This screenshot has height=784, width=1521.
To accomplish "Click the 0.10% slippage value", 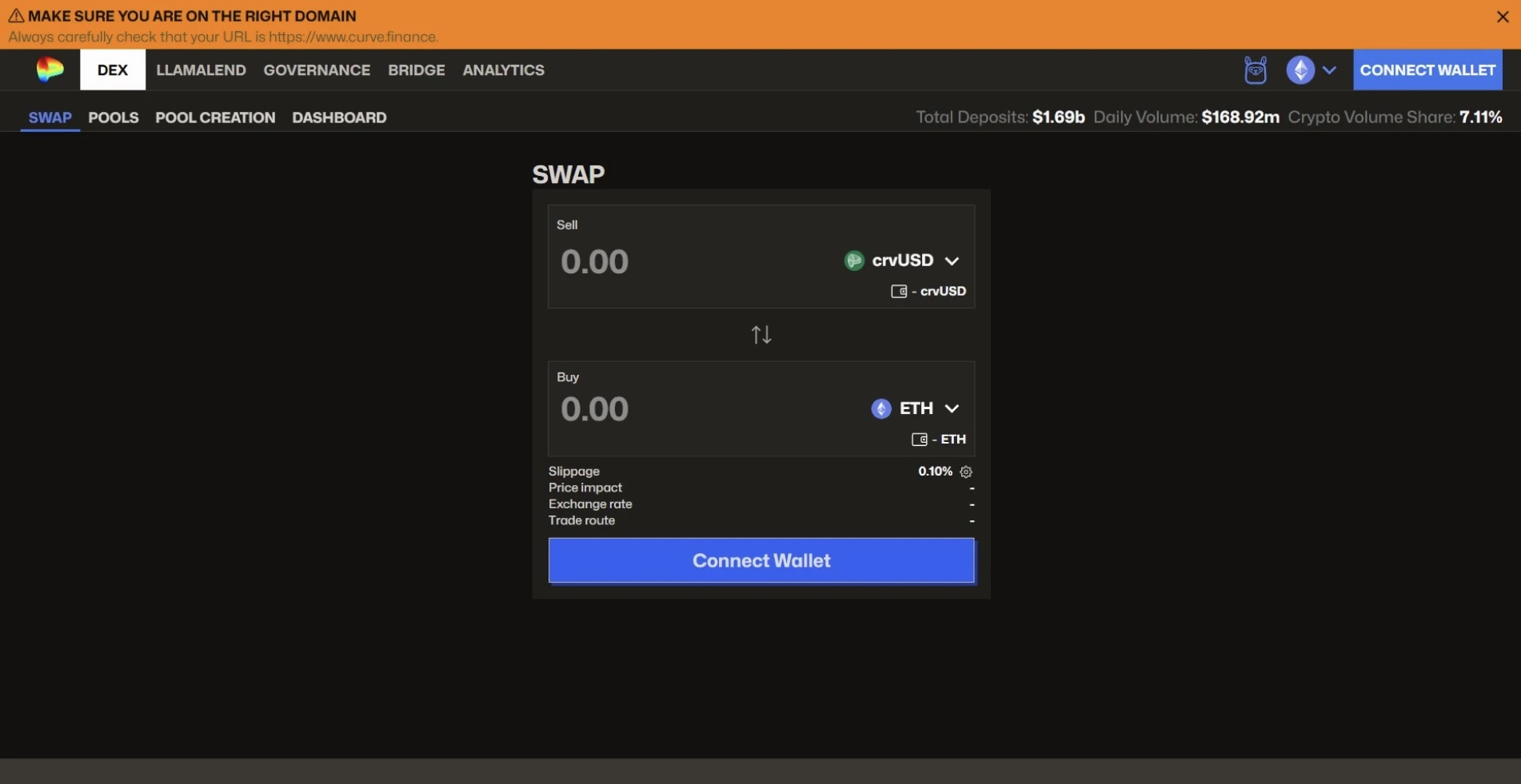I will click(935, 472).
